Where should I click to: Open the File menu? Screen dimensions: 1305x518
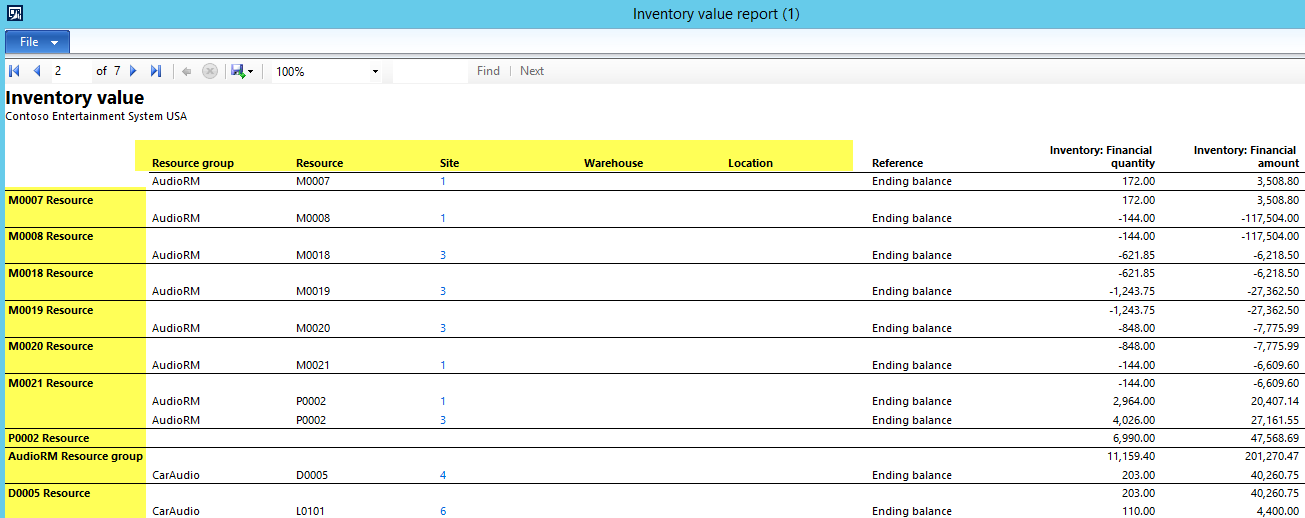point(37,42)
